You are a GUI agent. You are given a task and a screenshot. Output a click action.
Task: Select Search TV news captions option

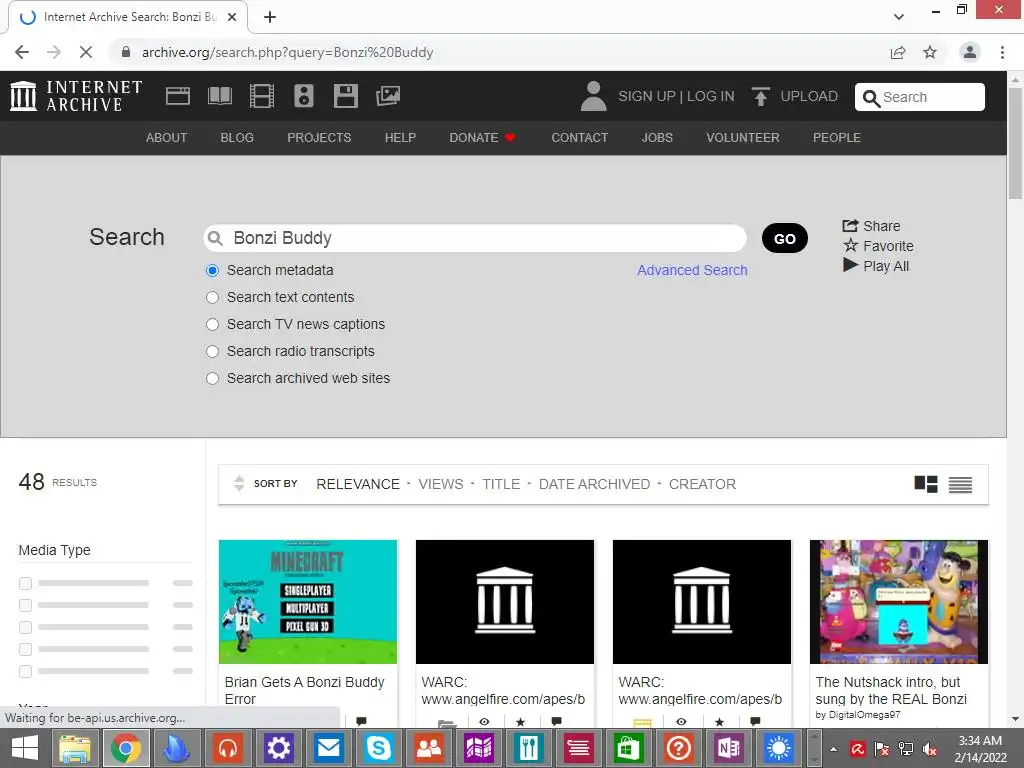(212, 325)
